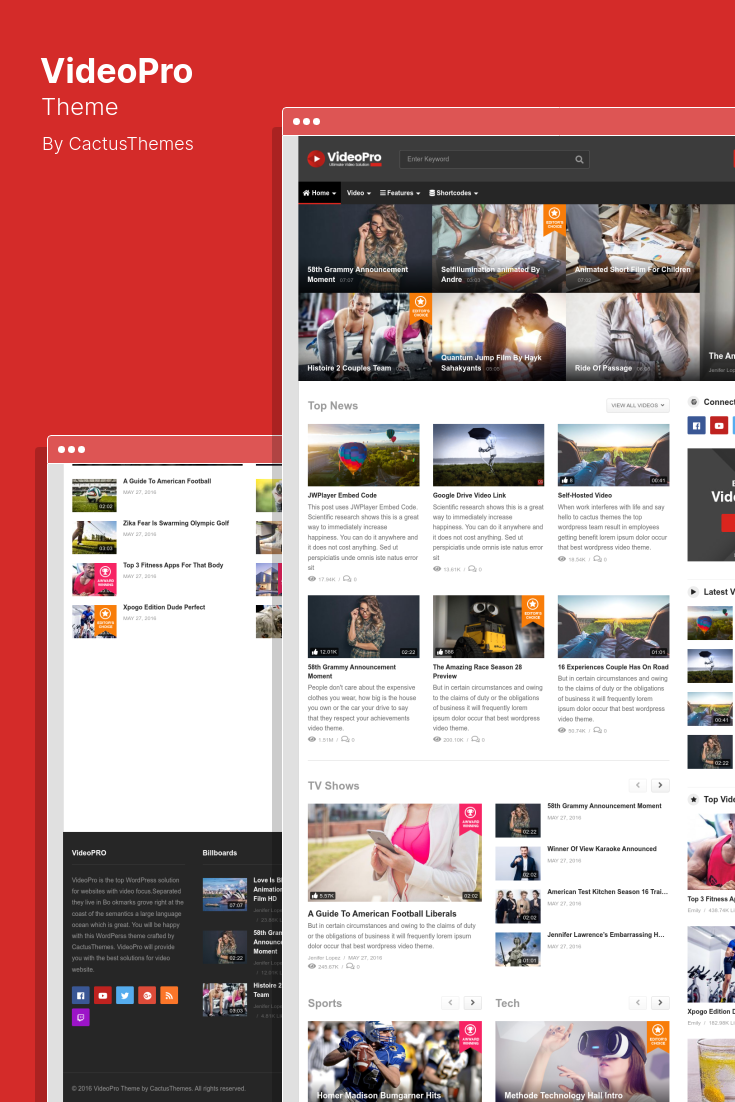735x1102 pixels.
Task: Open Google Drive Video Link thumbnail
Action: click(488, 455)
